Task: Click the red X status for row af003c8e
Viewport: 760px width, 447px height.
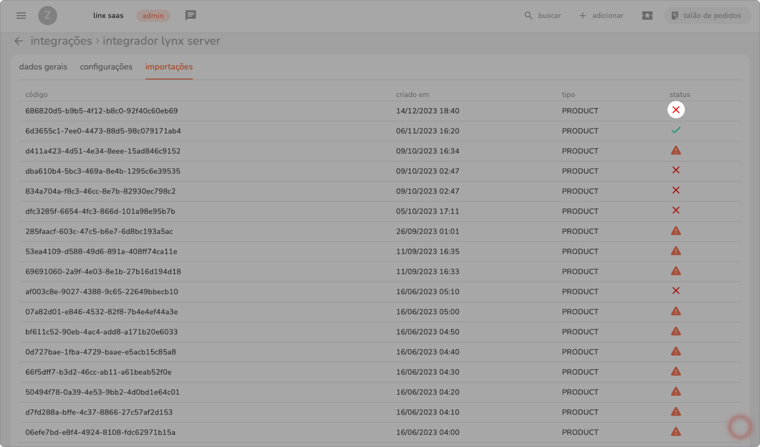Action: (x=676, y=291)
